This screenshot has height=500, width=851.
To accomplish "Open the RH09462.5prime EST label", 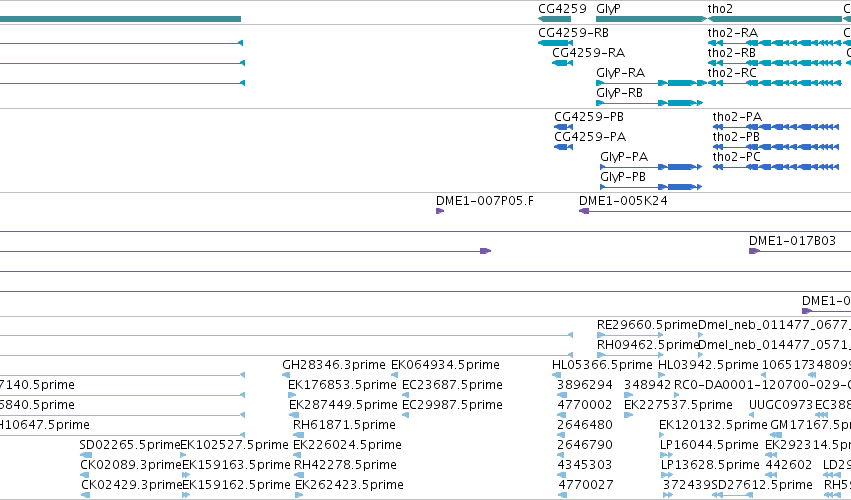I will [647, 345].
